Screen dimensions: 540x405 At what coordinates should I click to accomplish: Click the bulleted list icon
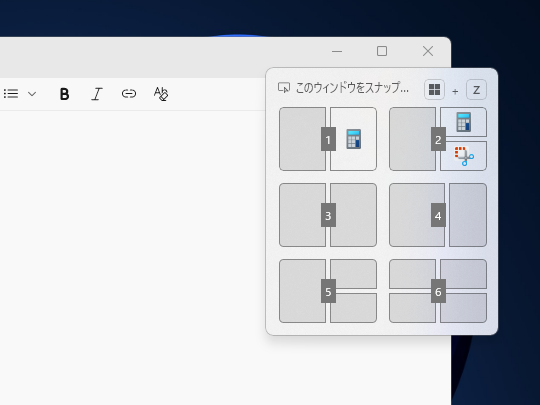(x=11, y=94)
